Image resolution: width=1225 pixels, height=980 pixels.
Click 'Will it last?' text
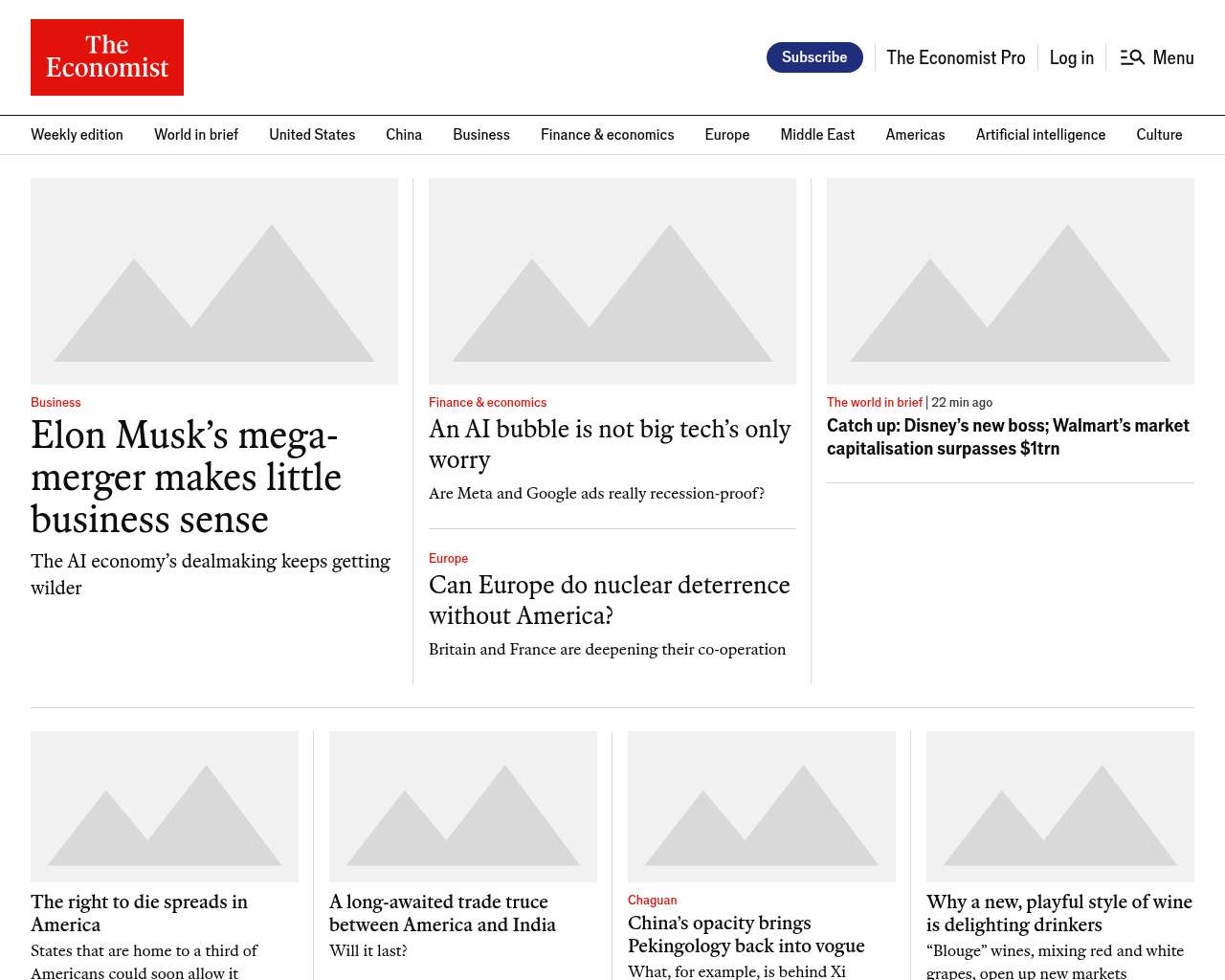tap(368, 951)
